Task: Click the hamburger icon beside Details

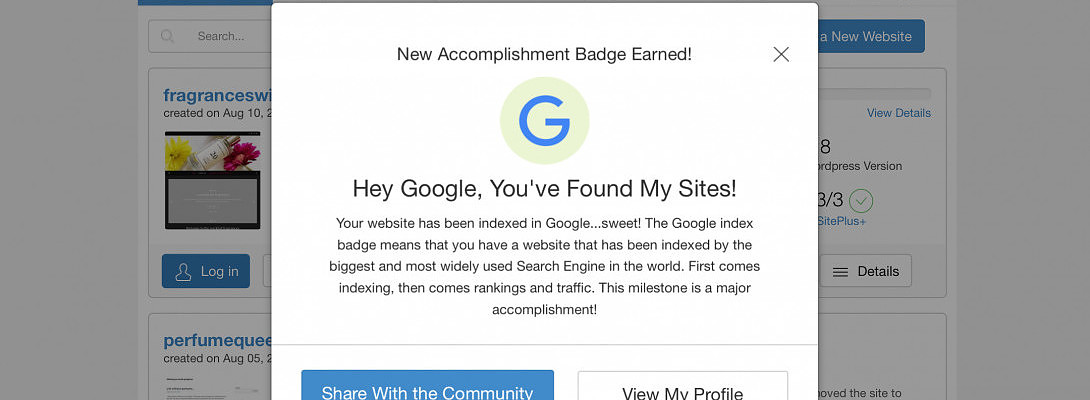Action: 841,271
